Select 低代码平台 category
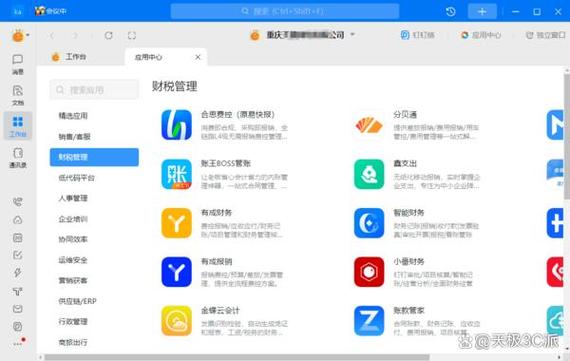This screenshot has height=361, width=570. [76, 178]
